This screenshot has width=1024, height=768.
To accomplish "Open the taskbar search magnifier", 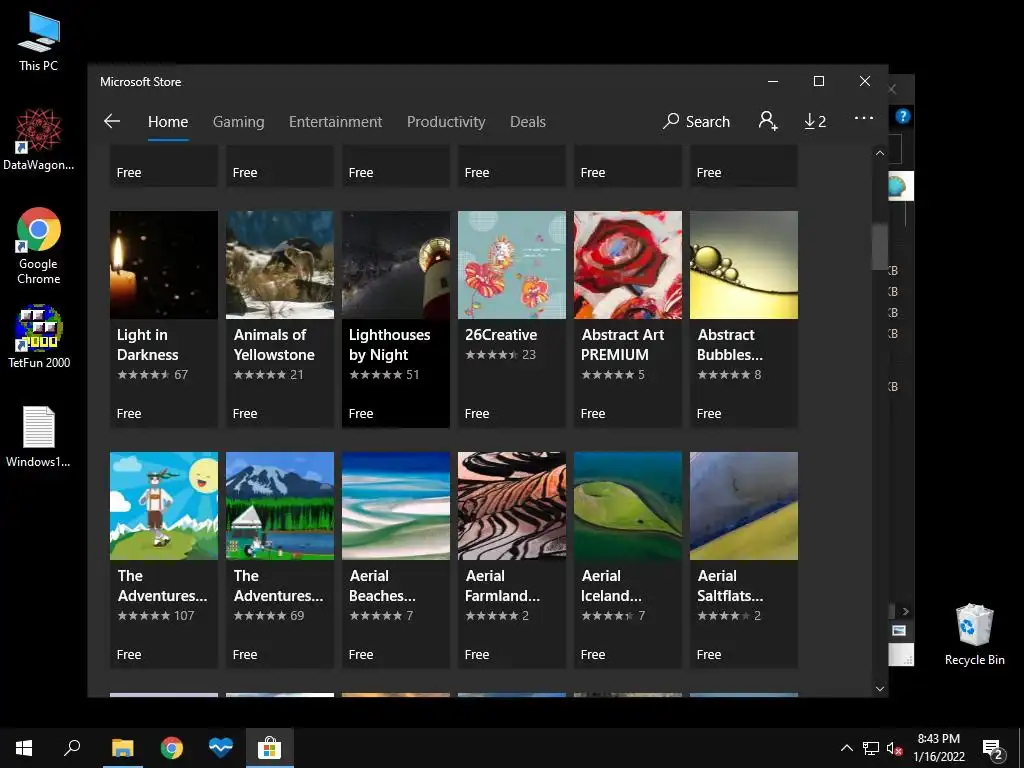I will (x=72, y=748).
